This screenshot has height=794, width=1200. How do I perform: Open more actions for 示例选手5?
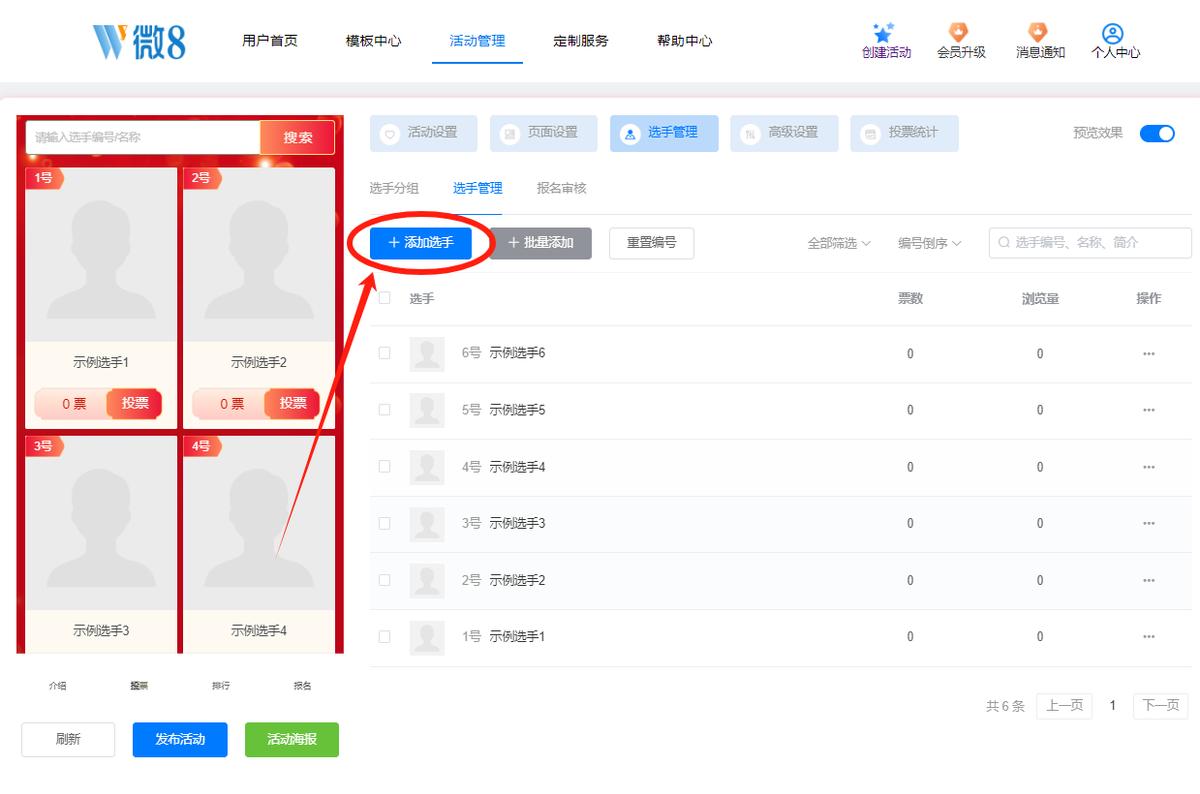coord(1149,410)
